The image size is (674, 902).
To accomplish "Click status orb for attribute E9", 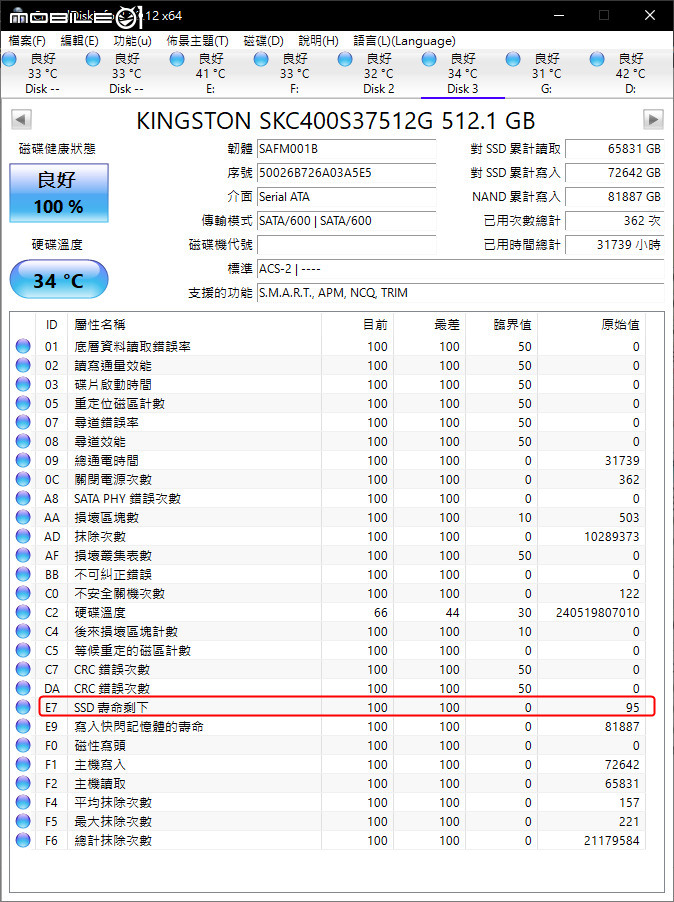I will 23,726.
